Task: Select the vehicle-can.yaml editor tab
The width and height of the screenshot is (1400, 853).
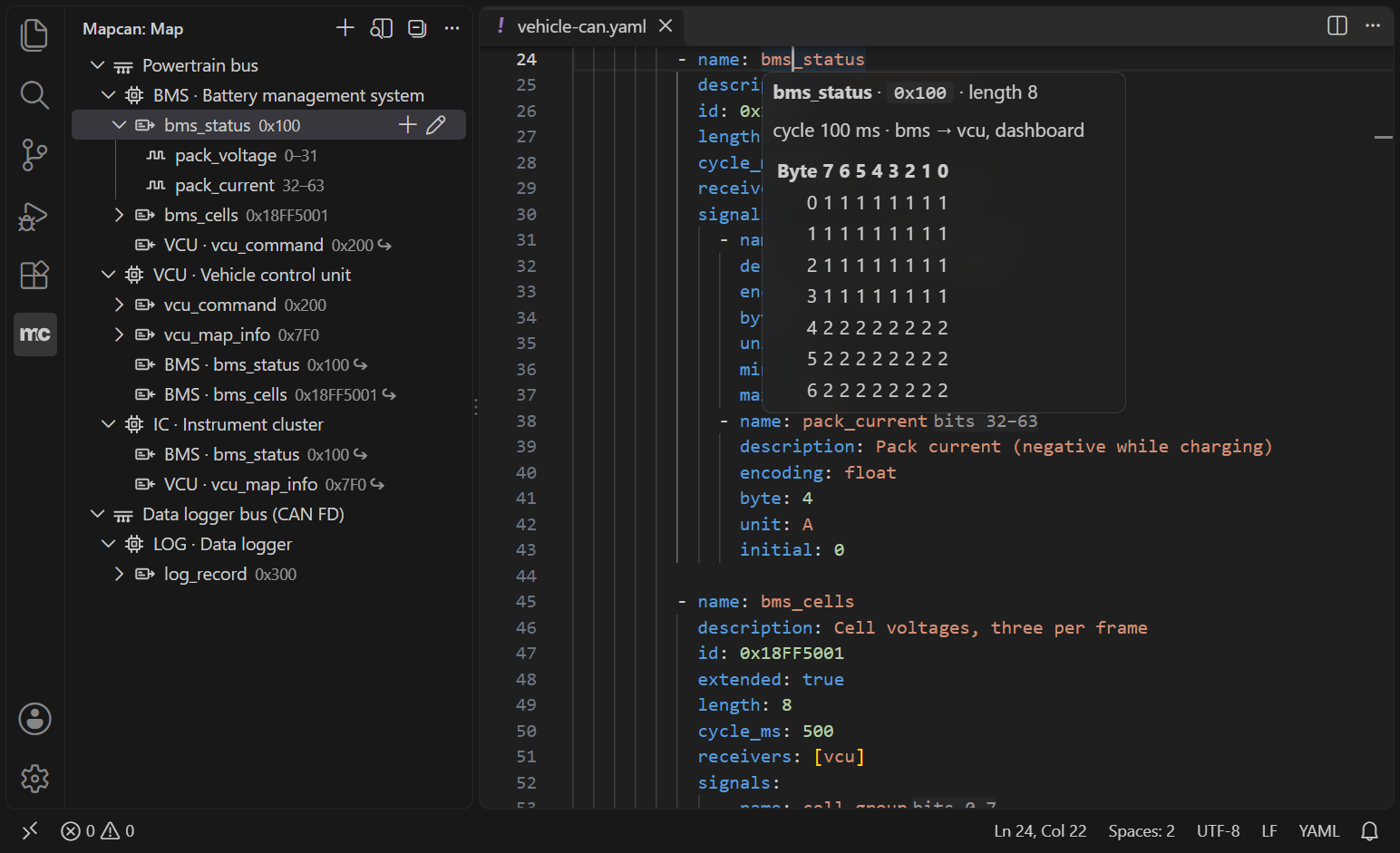Action: pos(581,26)
